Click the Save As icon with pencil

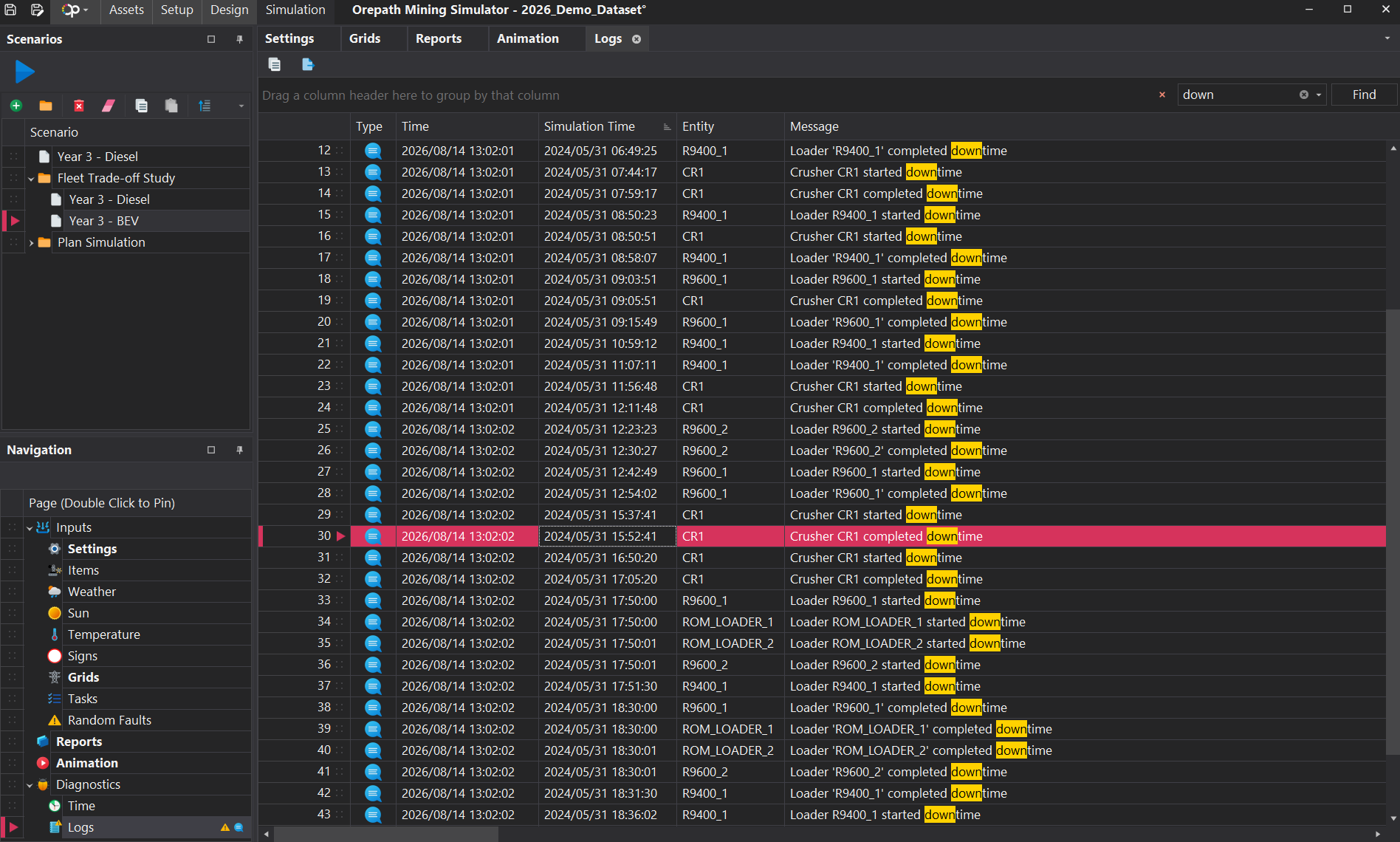(37, 10)
